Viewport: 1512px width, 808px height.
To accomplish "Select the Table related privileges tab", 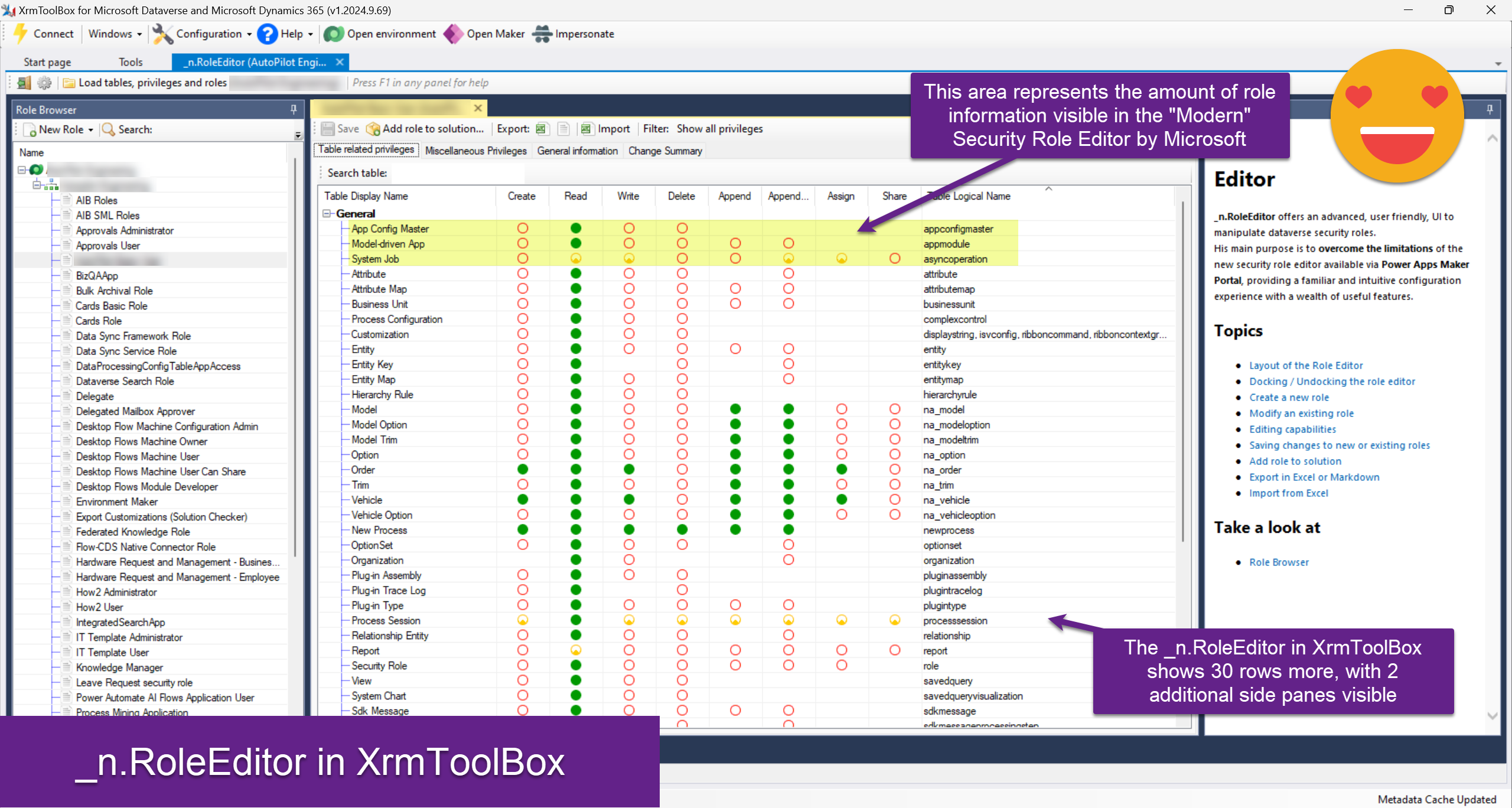I will point(366,150).
